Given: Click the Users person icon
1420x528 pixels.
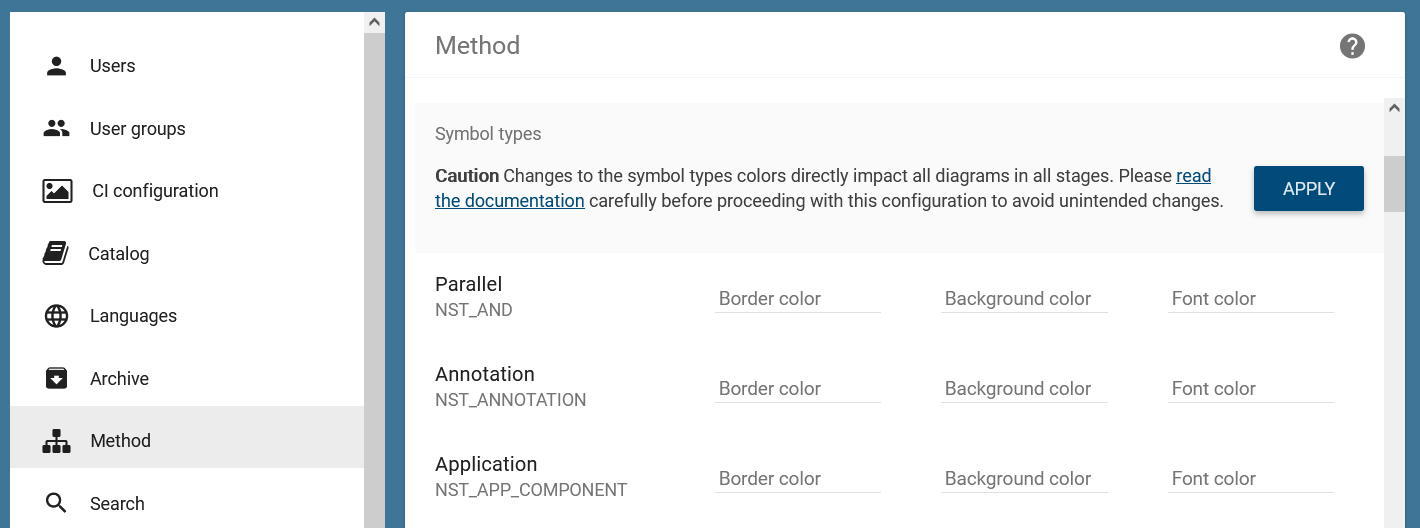Looking at the screenshot, I should point(57,66).
